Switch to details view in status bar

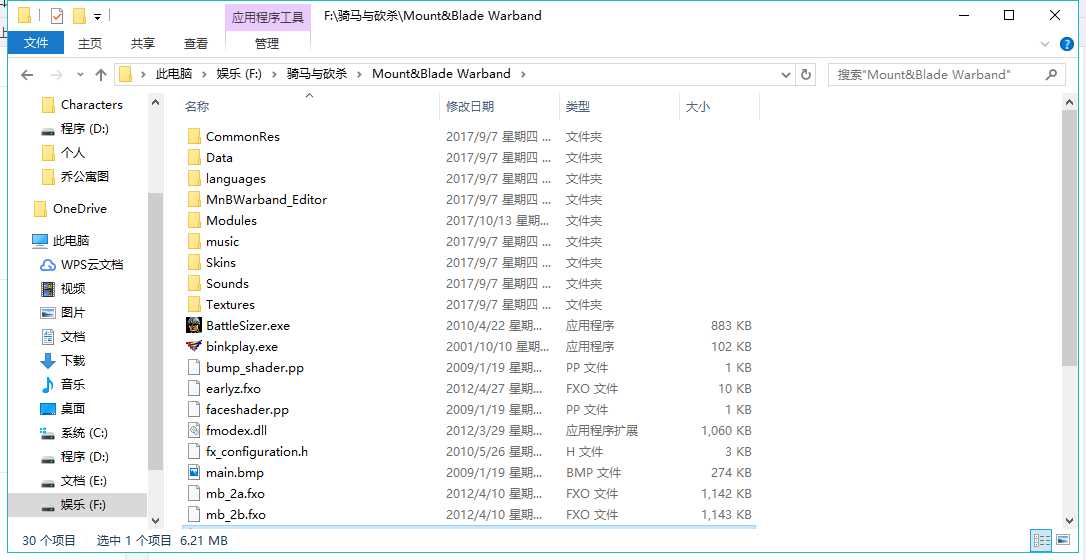(1041, 540)
